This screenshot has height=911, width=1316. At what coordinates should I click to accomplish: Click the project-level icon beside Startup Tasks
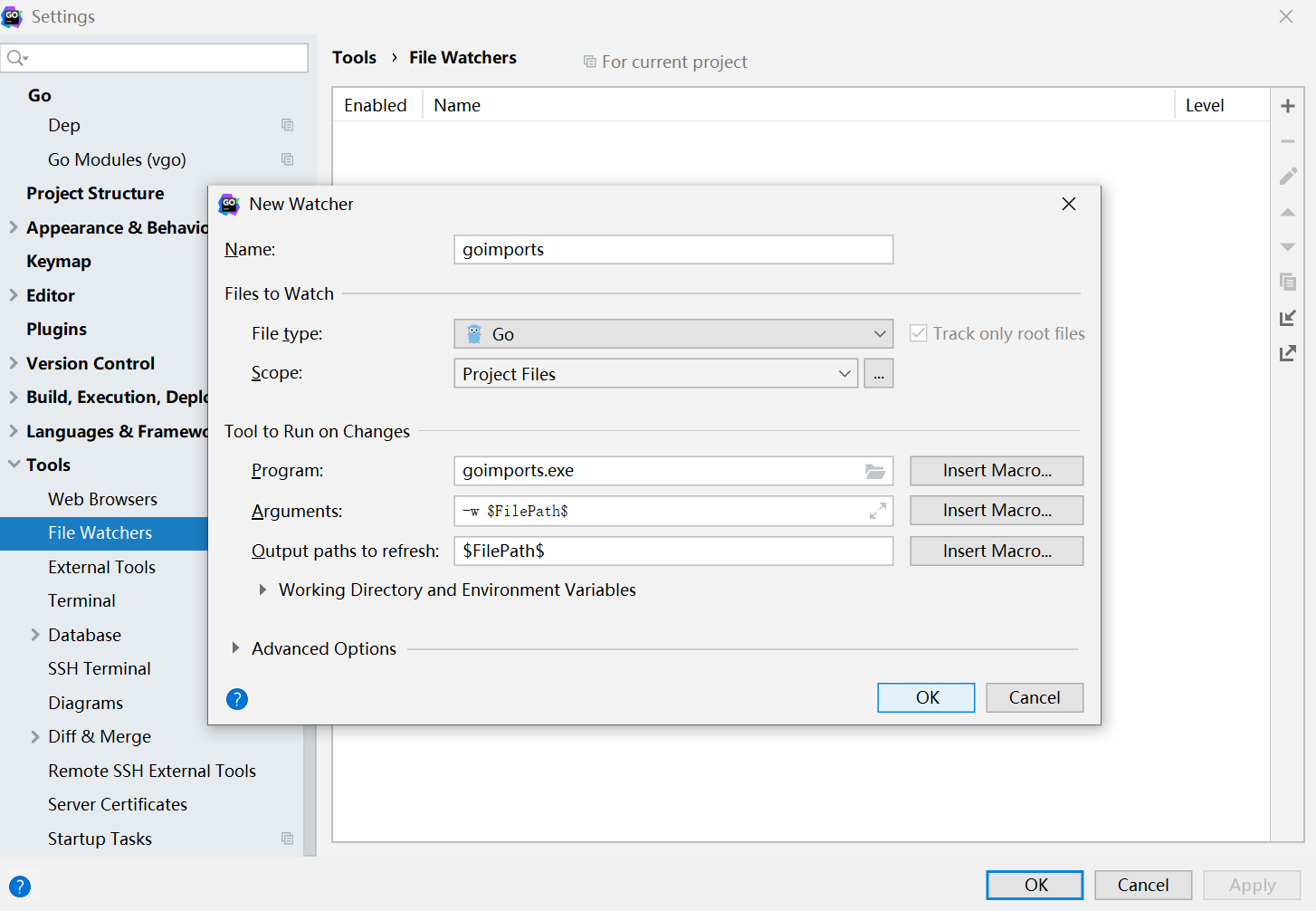point(288,839)
